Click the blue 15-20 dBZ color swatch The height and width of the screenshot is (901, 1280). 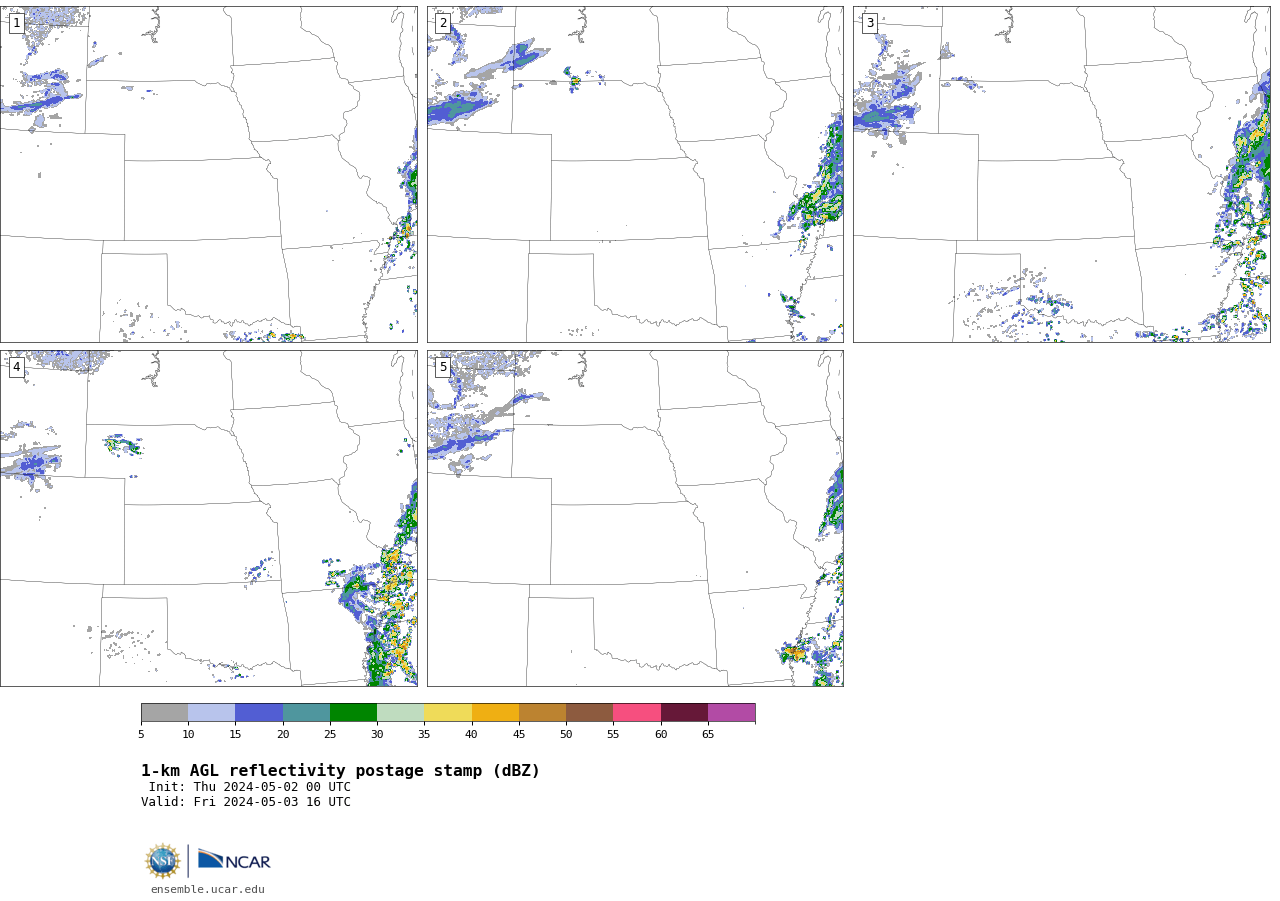tap(259, 713)
